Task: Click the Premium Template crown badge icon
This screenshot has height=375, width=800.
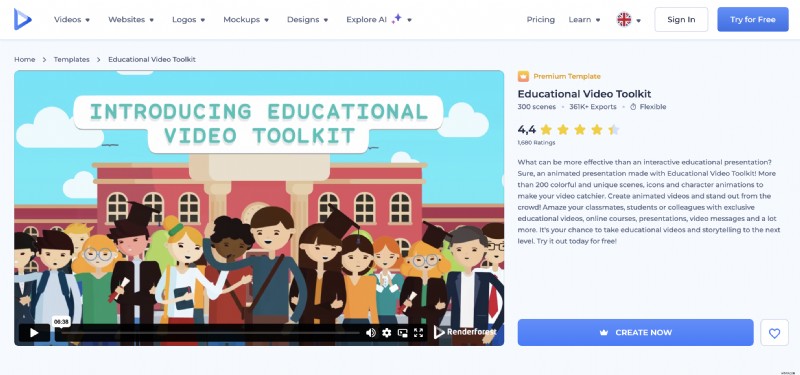Action: [523, 76]
